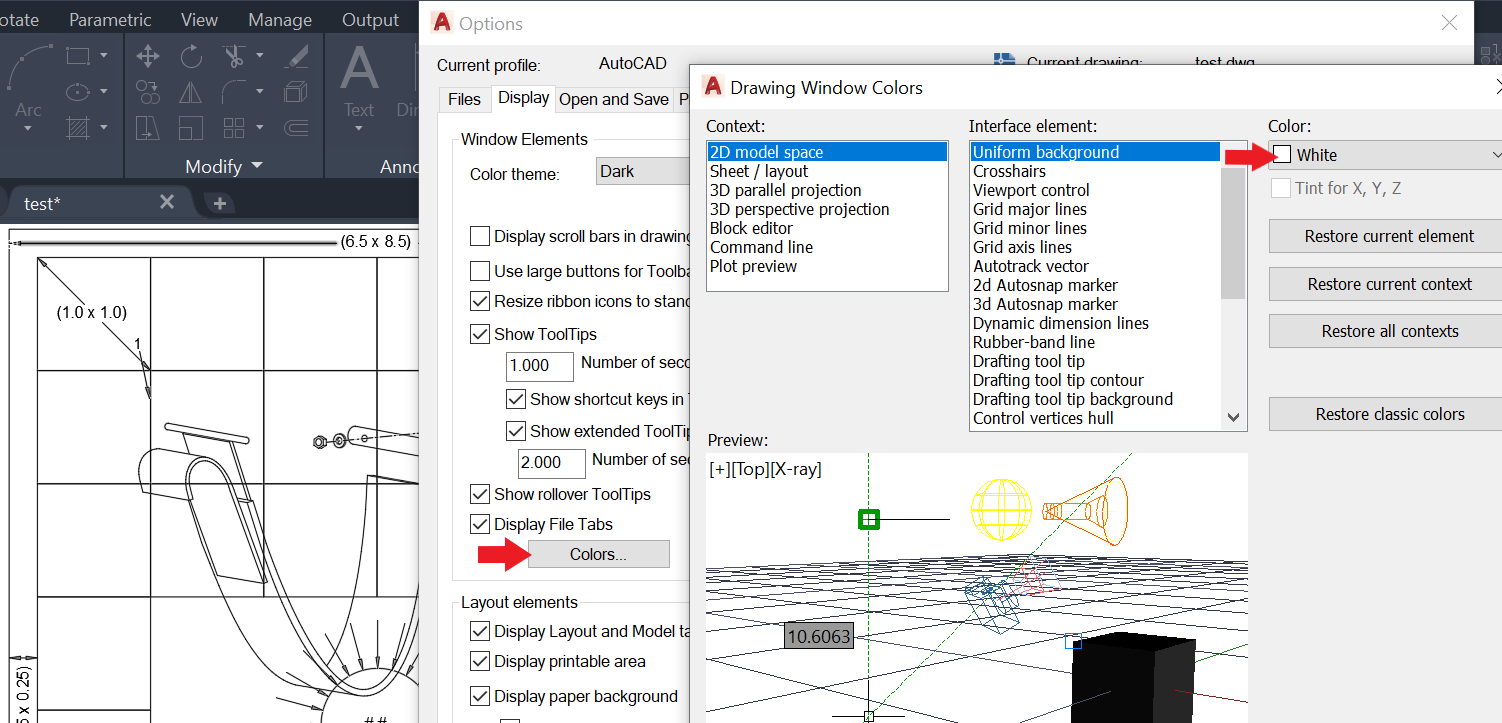Choose the Array tool
Viewport: 1502px width, 723px height.
[234, 128]
